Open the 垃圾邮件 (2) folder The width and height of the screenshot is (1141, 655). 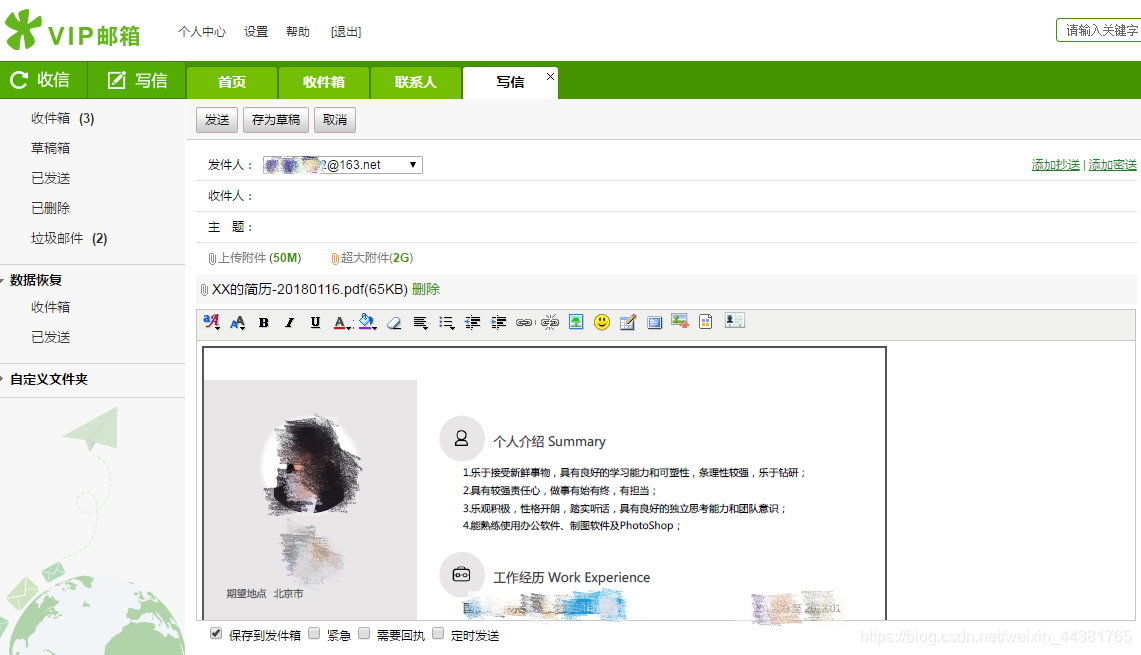click(x=69, y=239)
